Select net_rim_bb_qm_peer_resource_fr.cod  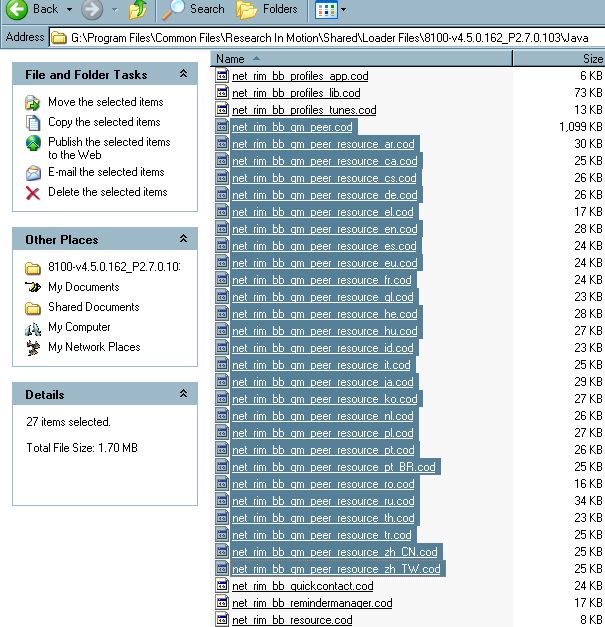[x=321, y=280]
